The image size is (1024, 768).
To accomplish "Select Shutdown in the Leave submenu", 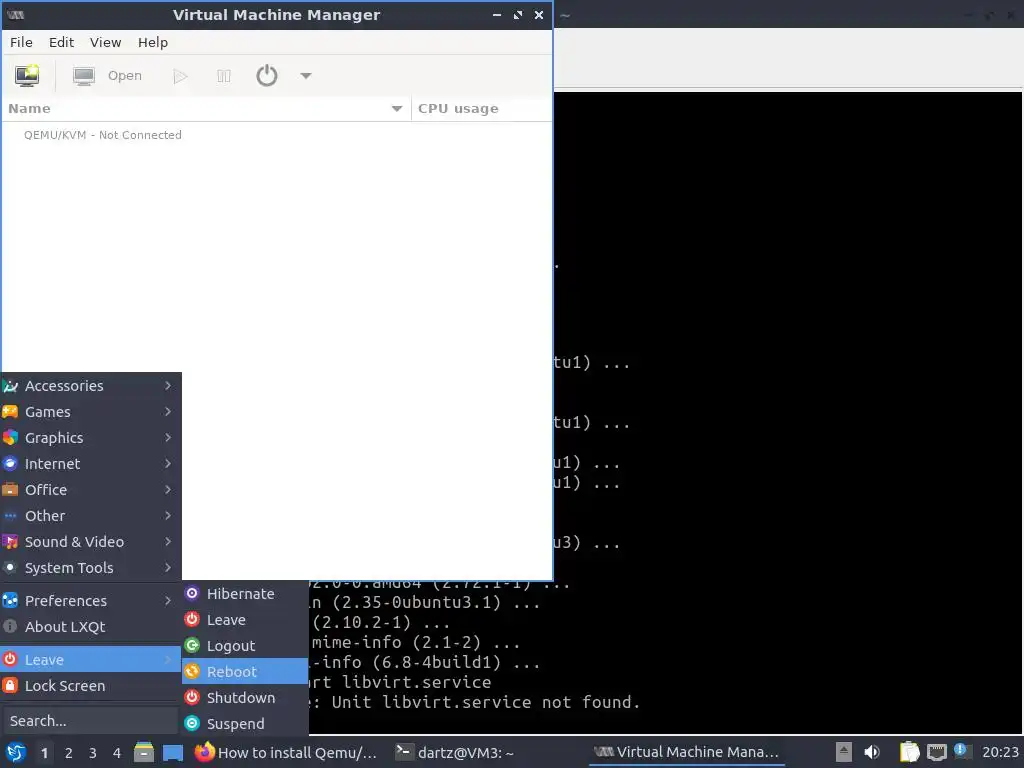I will point(245,697).
